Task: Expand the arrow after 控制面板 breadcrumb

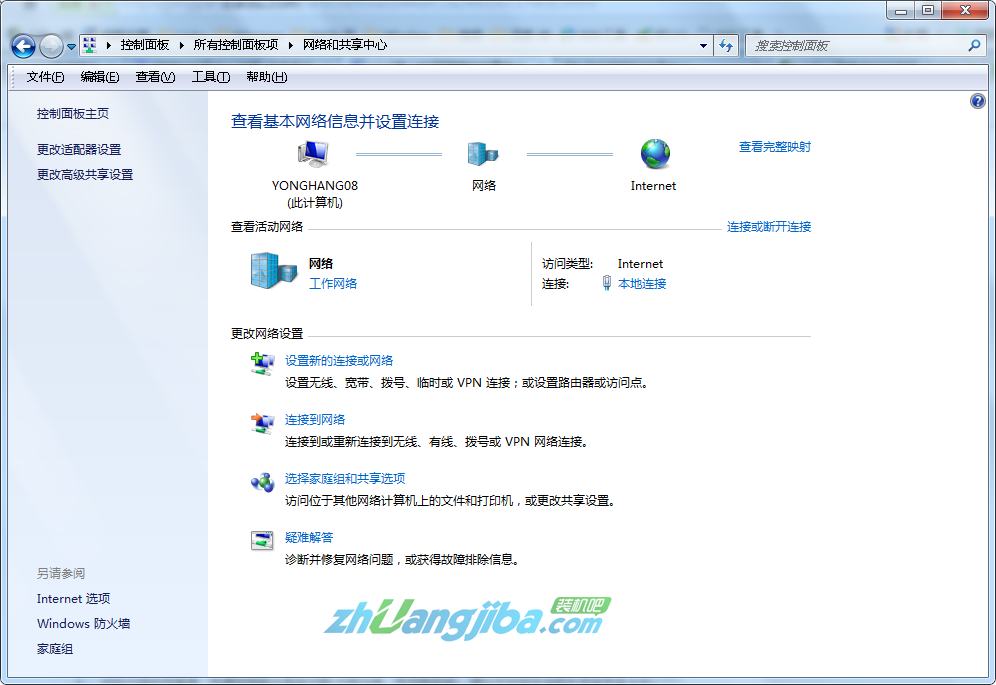Action: tap(179, 45)
